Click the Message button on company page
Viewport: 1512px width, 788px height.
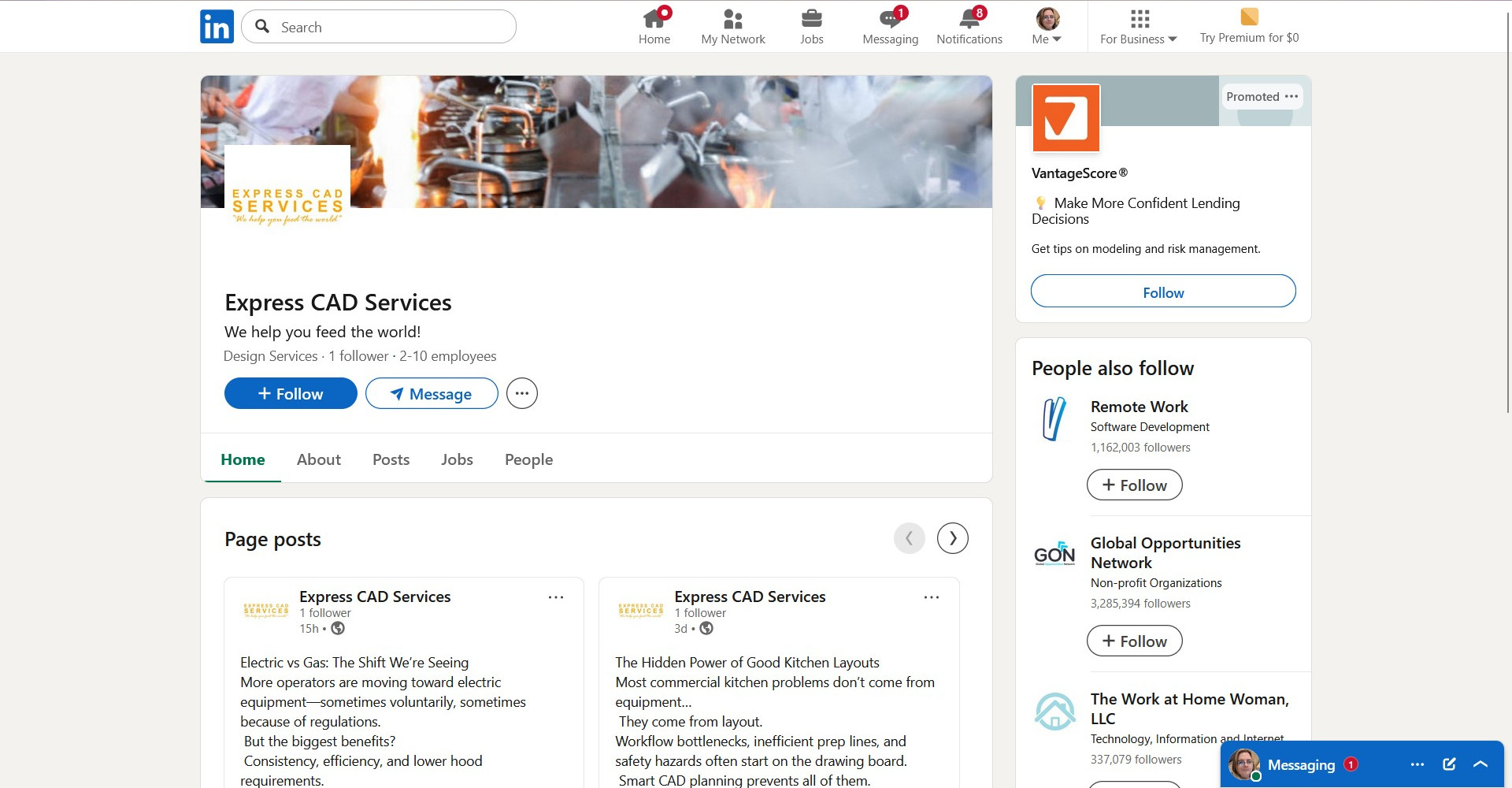coord(432,393)
